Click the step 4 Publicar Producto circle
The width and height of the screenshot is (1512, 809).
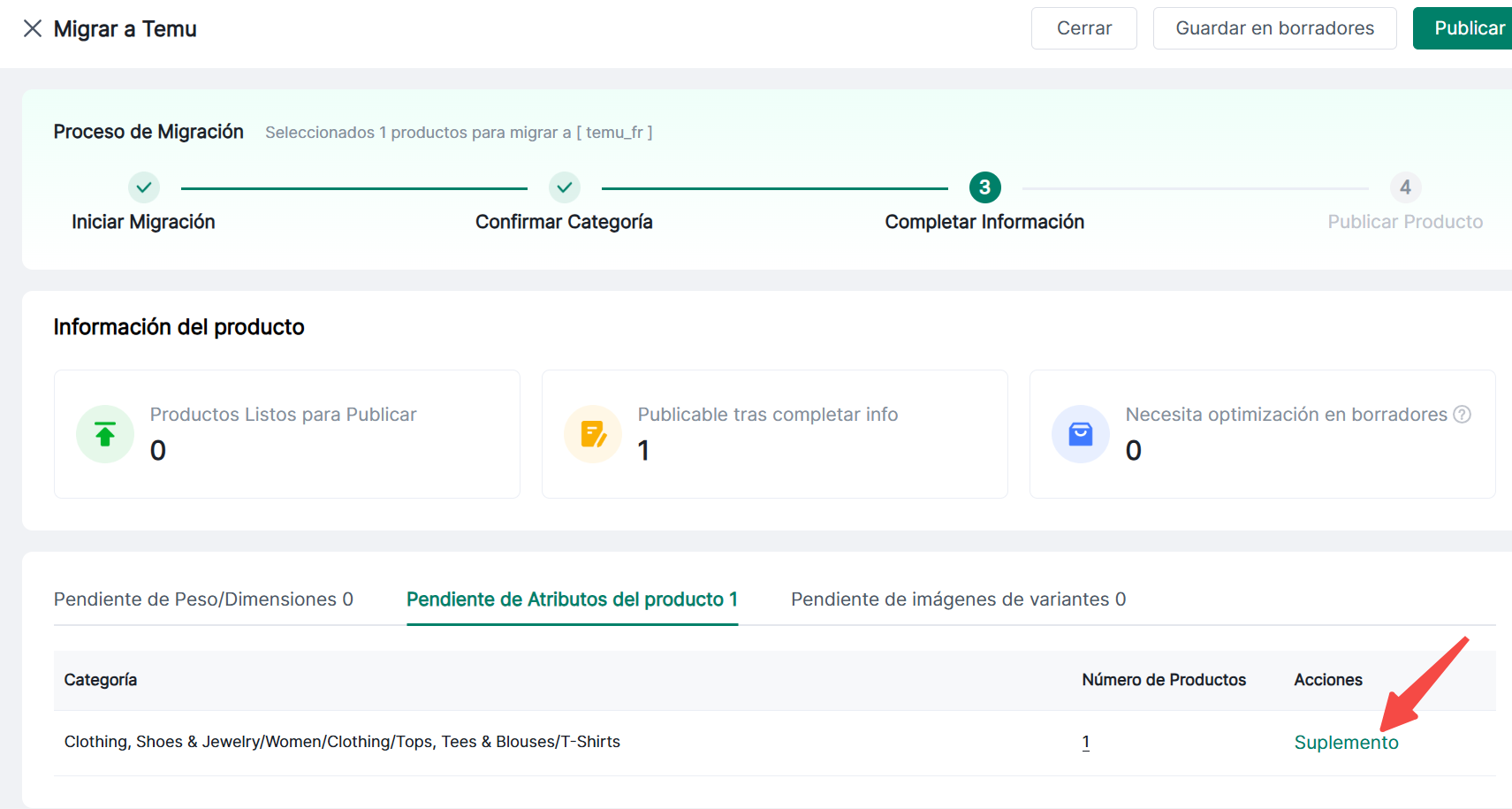[x=1405, y=187]
